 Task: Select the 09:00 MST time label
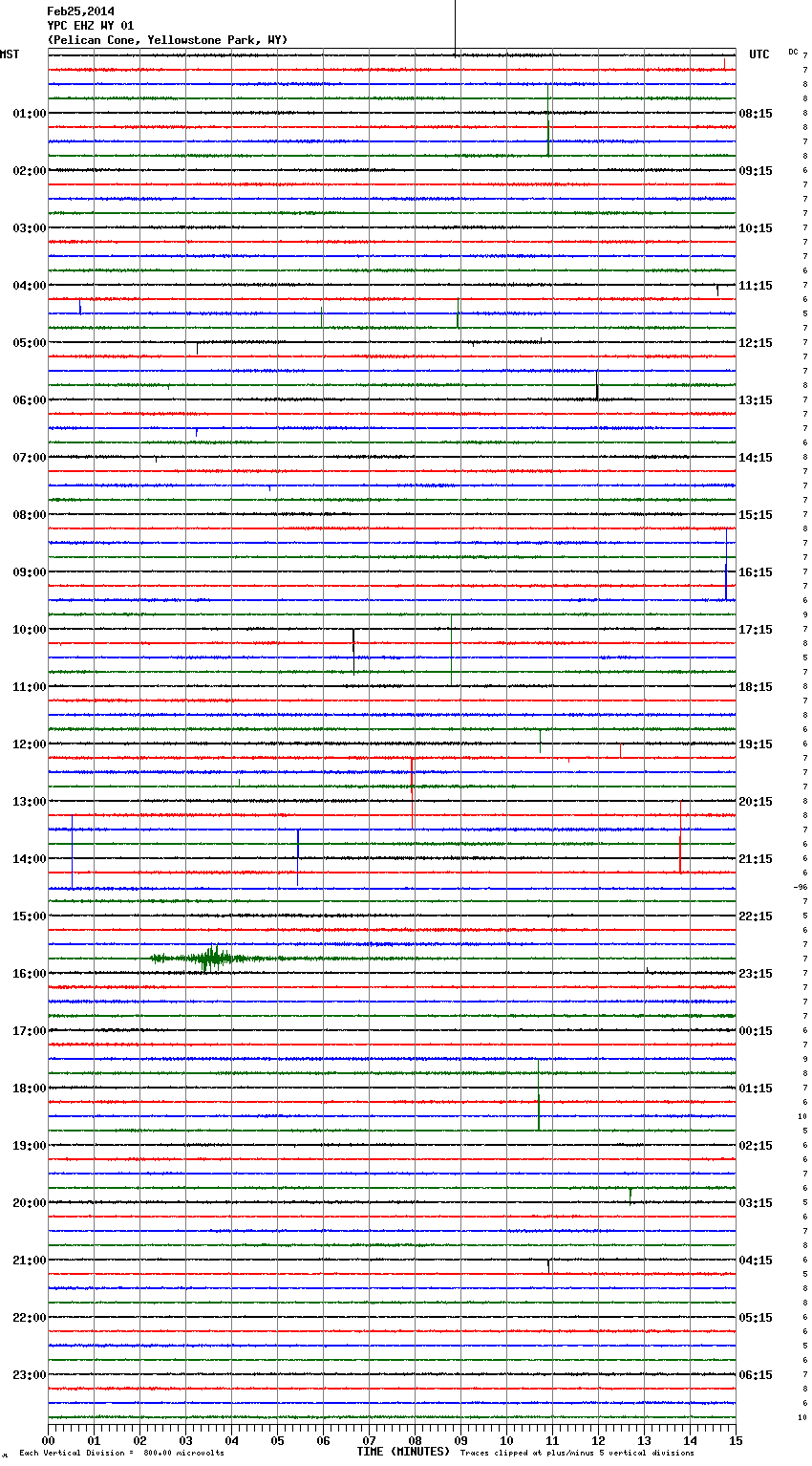30,572
